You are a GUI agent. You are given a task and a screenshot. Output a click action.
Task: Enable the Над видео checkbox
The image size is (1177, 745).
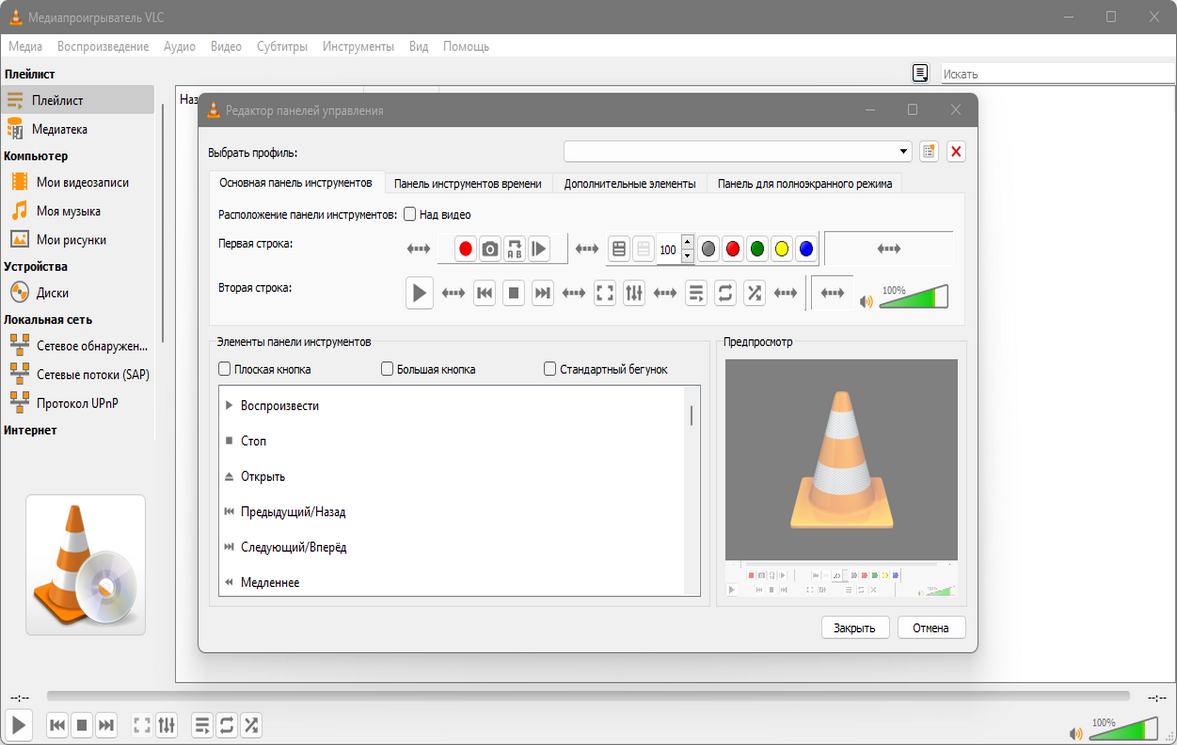click(x=410, y=214)
